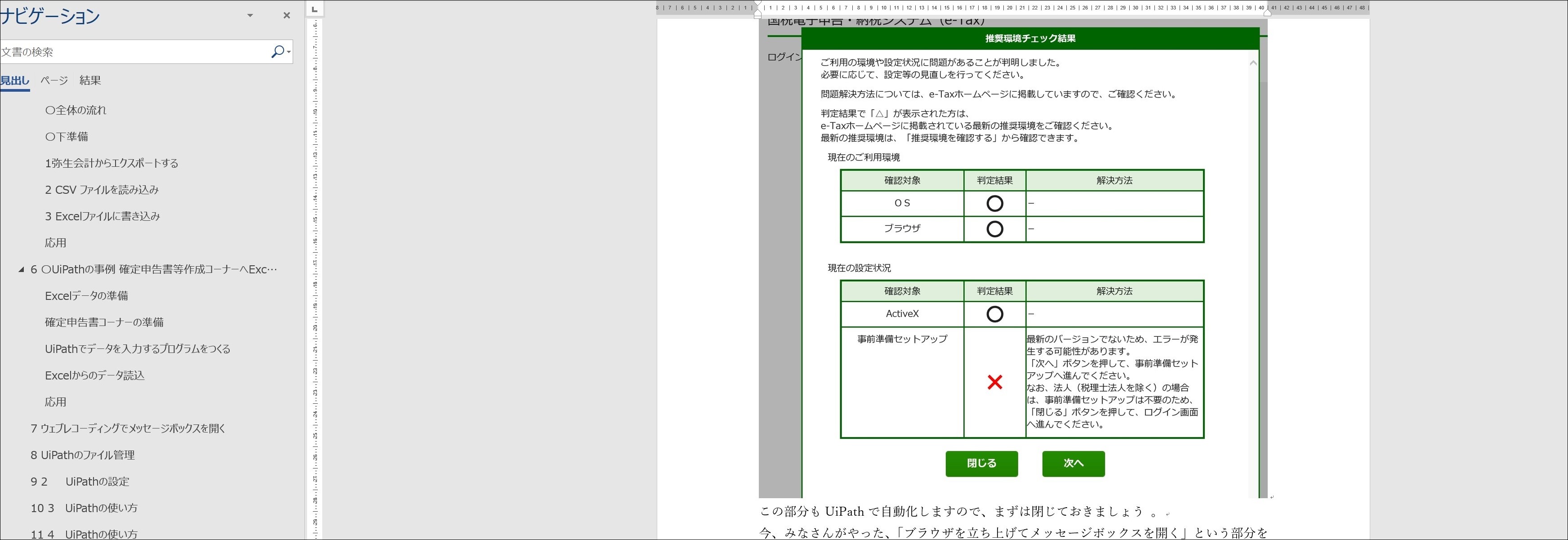The image size is (1568, 540).
Task: Close the ナビゲーション pane
Action: 287,15
